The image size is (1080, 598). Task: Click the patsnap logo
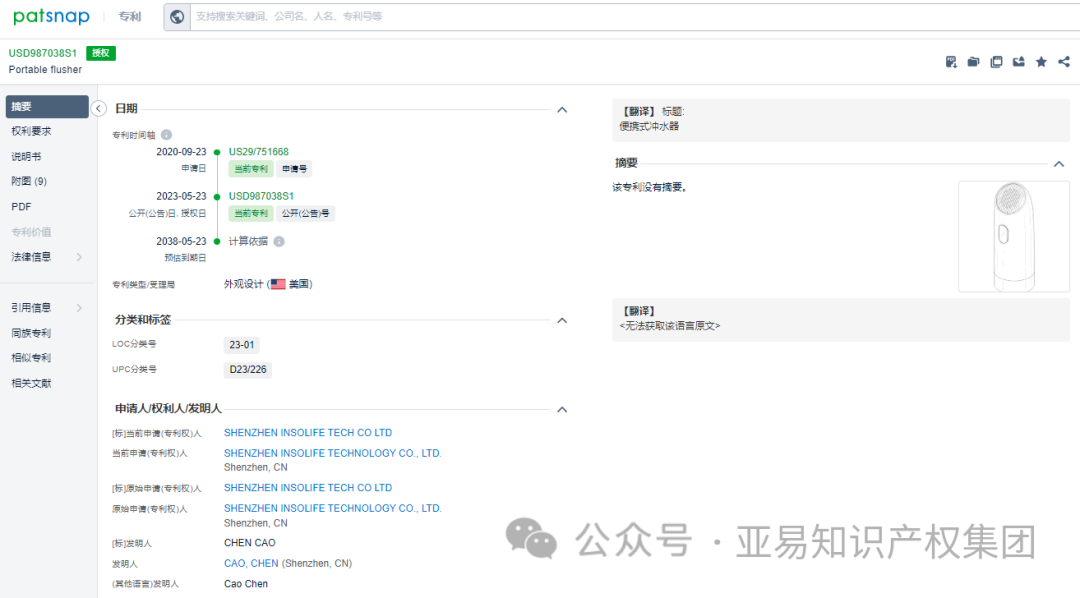51,16
